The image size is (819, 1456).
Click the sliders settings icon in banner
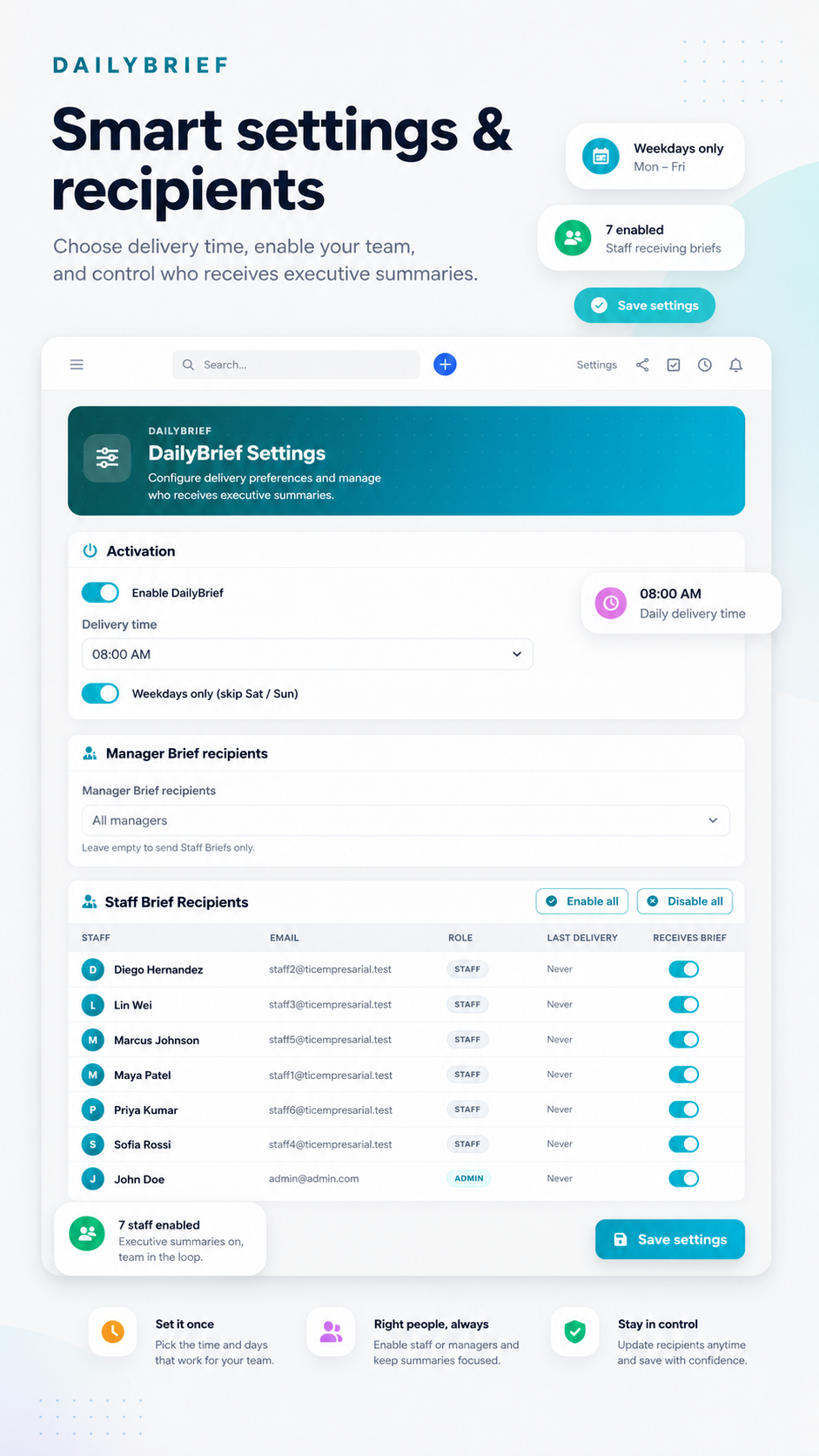point(107,458)
